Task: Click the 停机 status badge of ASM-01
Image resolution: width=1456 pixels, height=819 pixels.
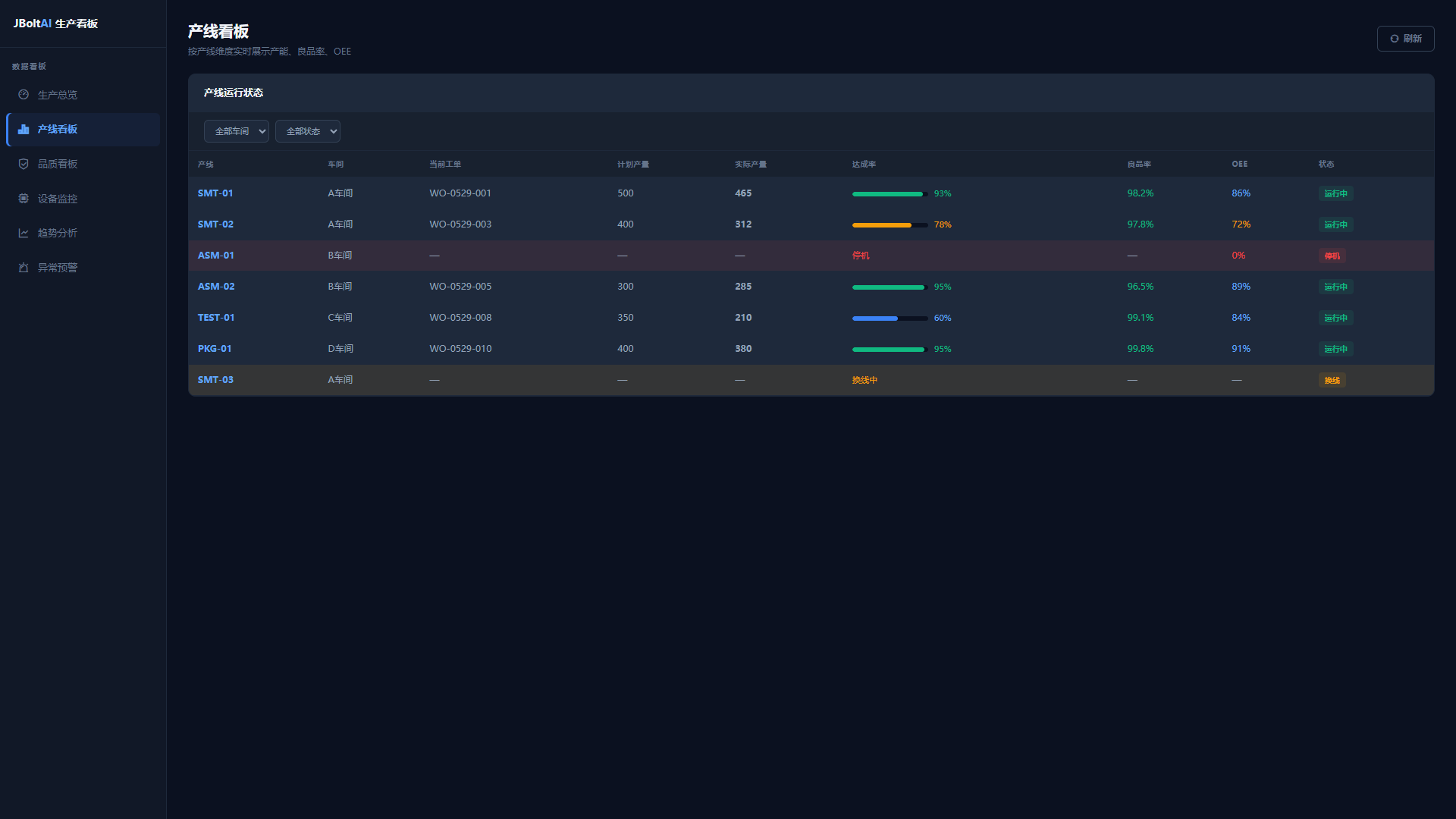Action: pos(1332,256)
